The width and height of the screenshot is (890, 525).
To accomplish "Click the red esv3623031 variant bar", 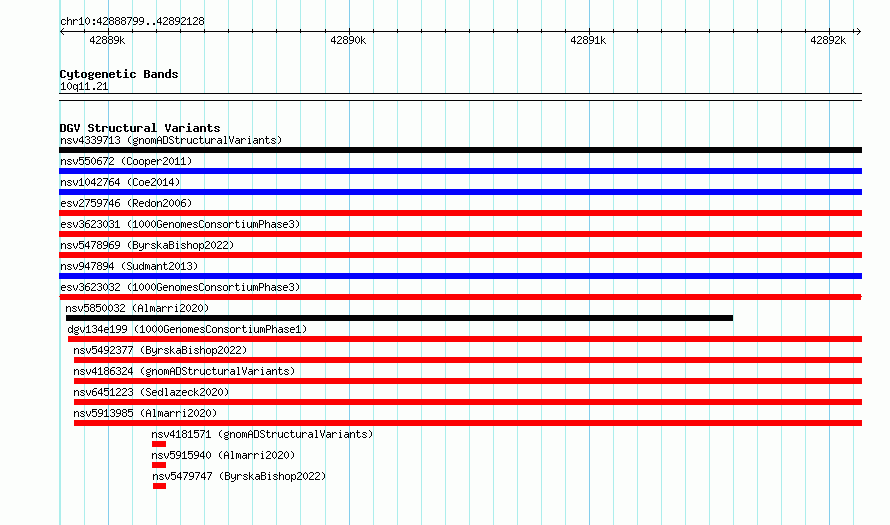I will 460,234.
